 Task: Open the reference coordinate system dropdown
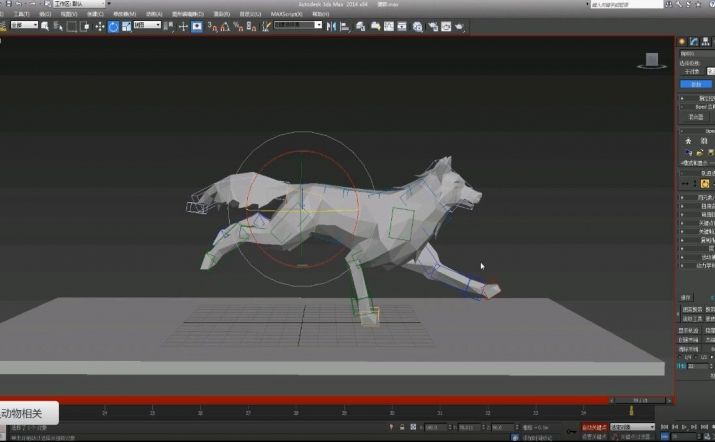click(x=147, y=25)
